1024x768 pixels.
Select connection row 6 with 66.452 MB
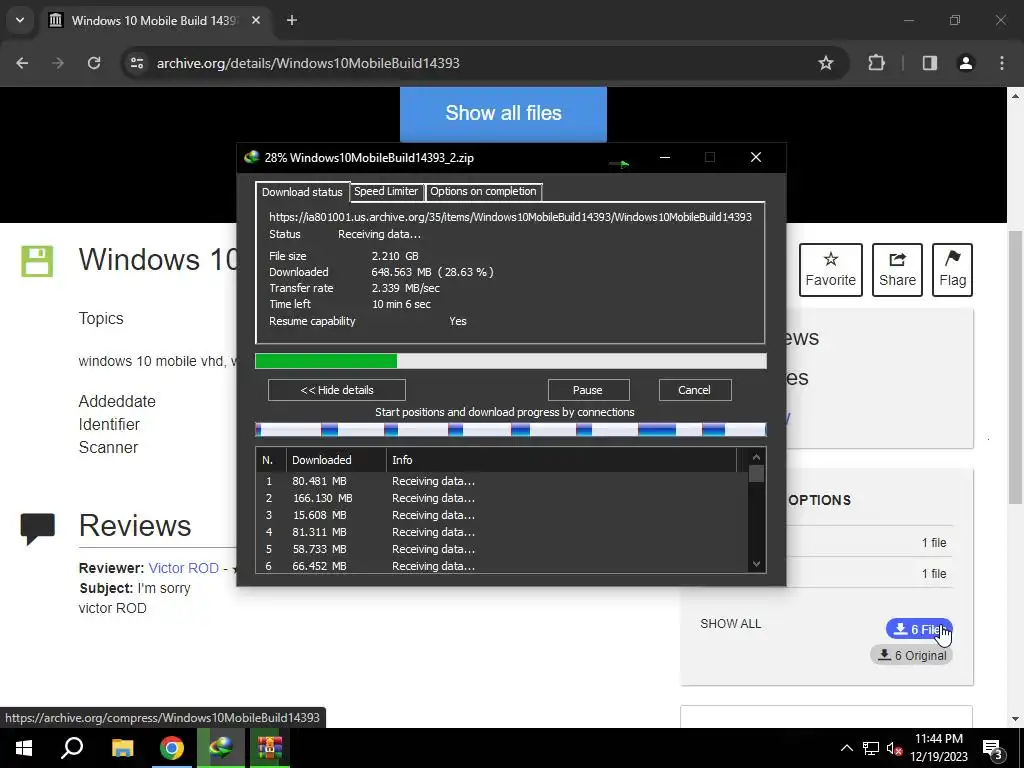pos(502,566)
